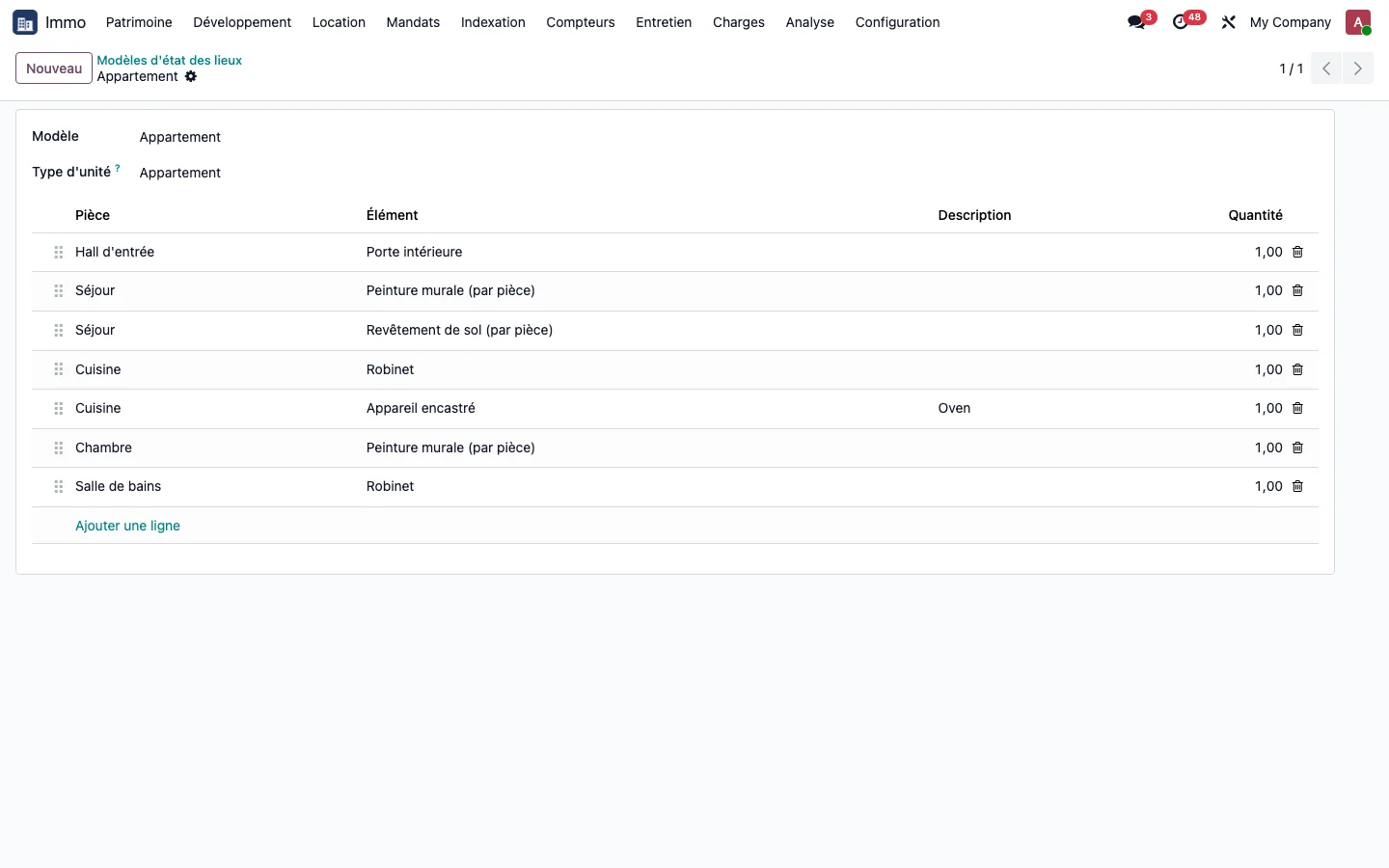The height and width of the screenshot is (868, 1389).
Task: Open the Charges menu
Action: (x=739, y=22)
